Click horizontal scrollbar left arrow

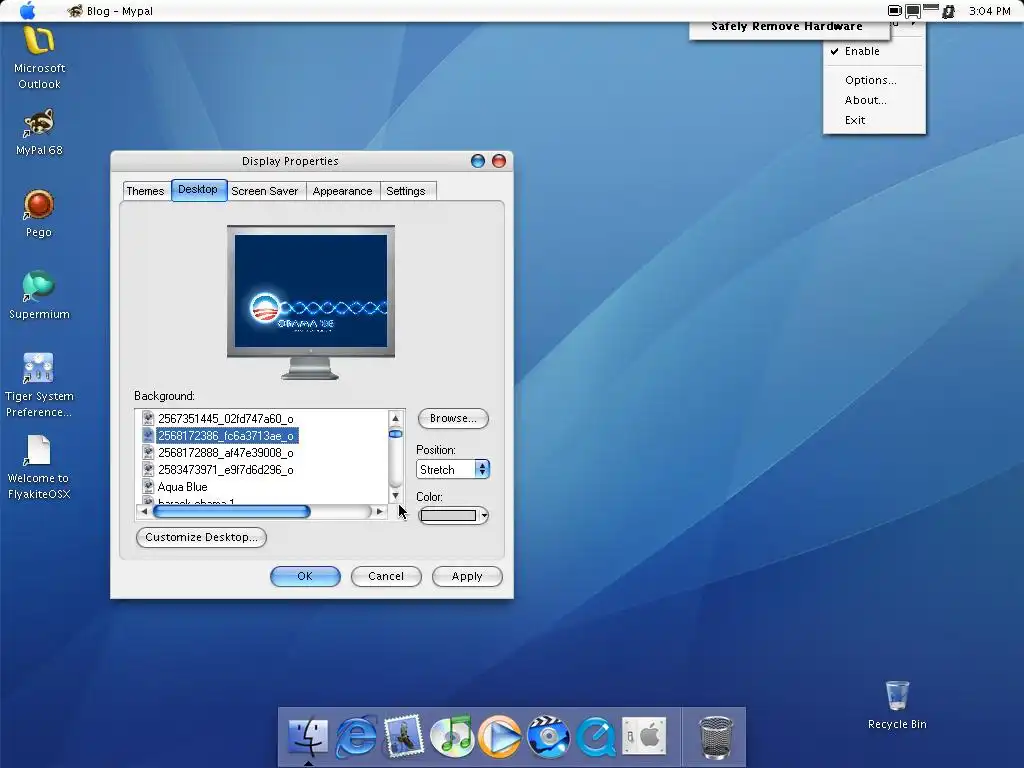click(x=144, y=511)
